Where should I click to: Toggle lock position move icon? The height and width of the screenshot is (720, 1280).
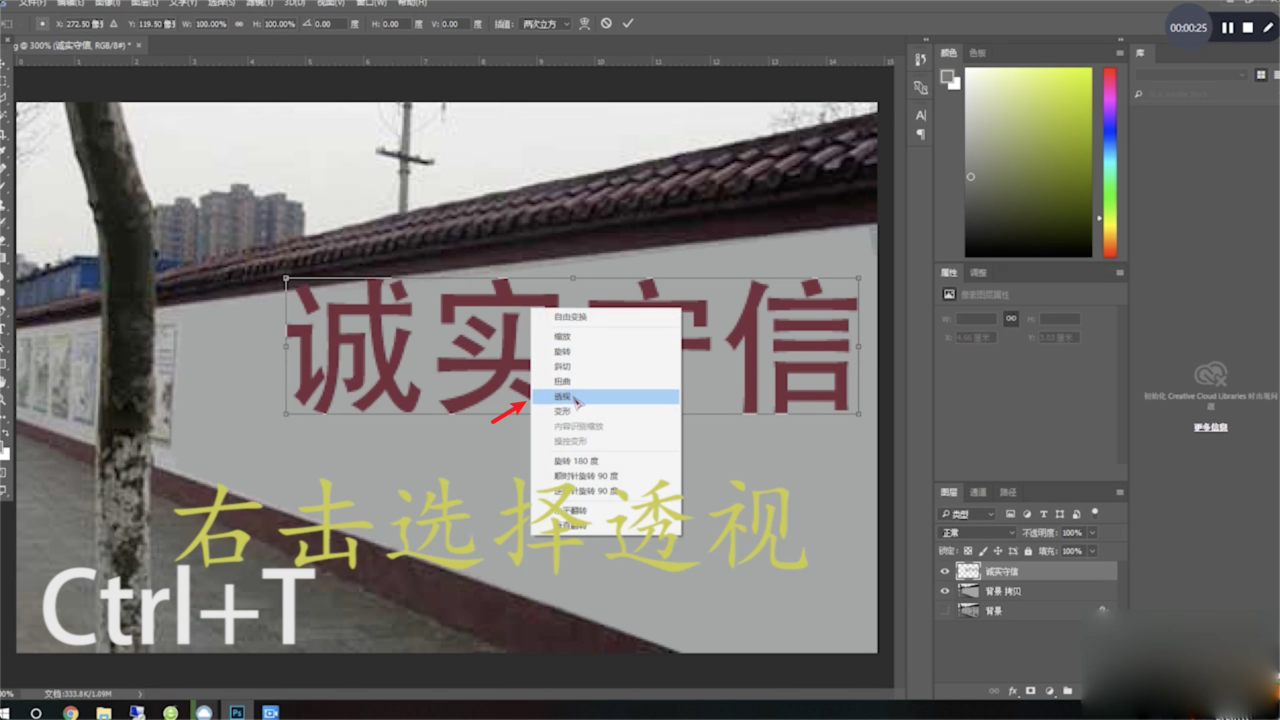click(999, 551)
